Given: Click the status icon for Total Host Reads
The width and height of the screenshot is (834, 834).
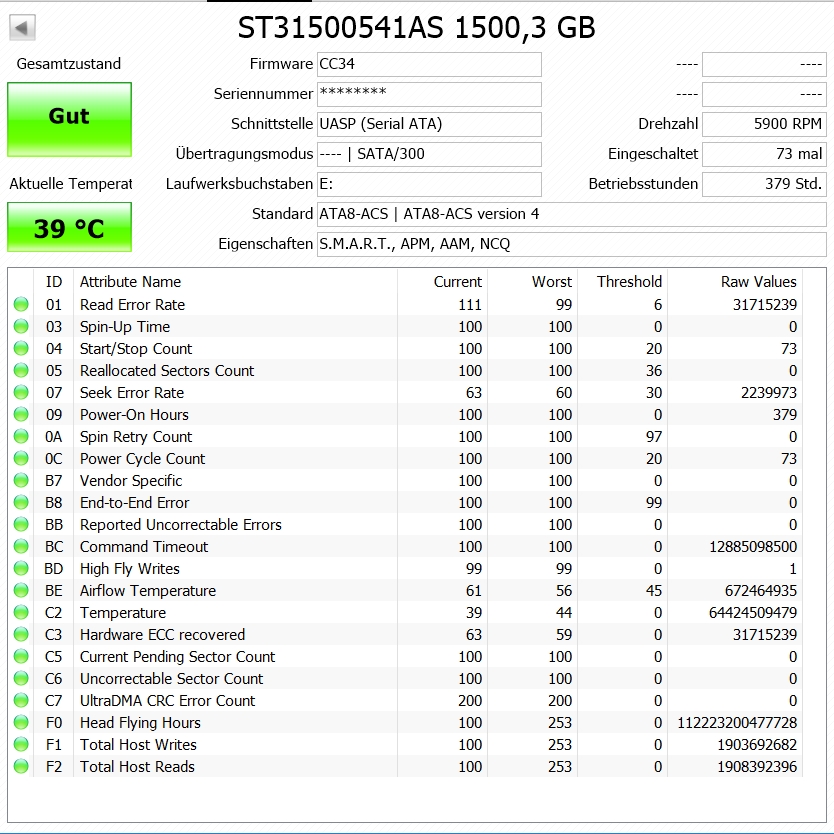Looking at the screenshot, I should (x=21, y=766).
